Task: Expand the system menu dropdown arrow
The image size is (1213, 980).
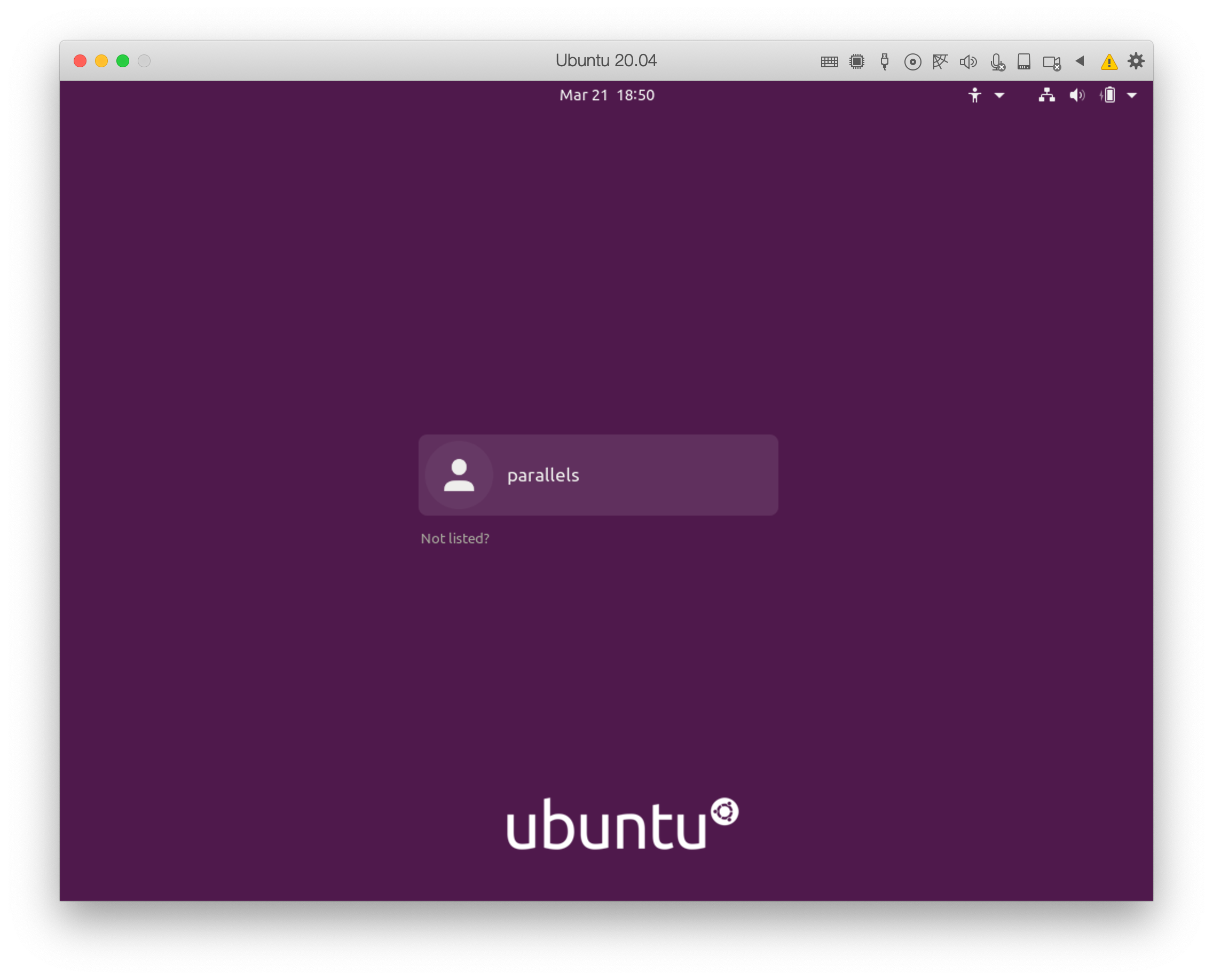Action: point(1132,96)
